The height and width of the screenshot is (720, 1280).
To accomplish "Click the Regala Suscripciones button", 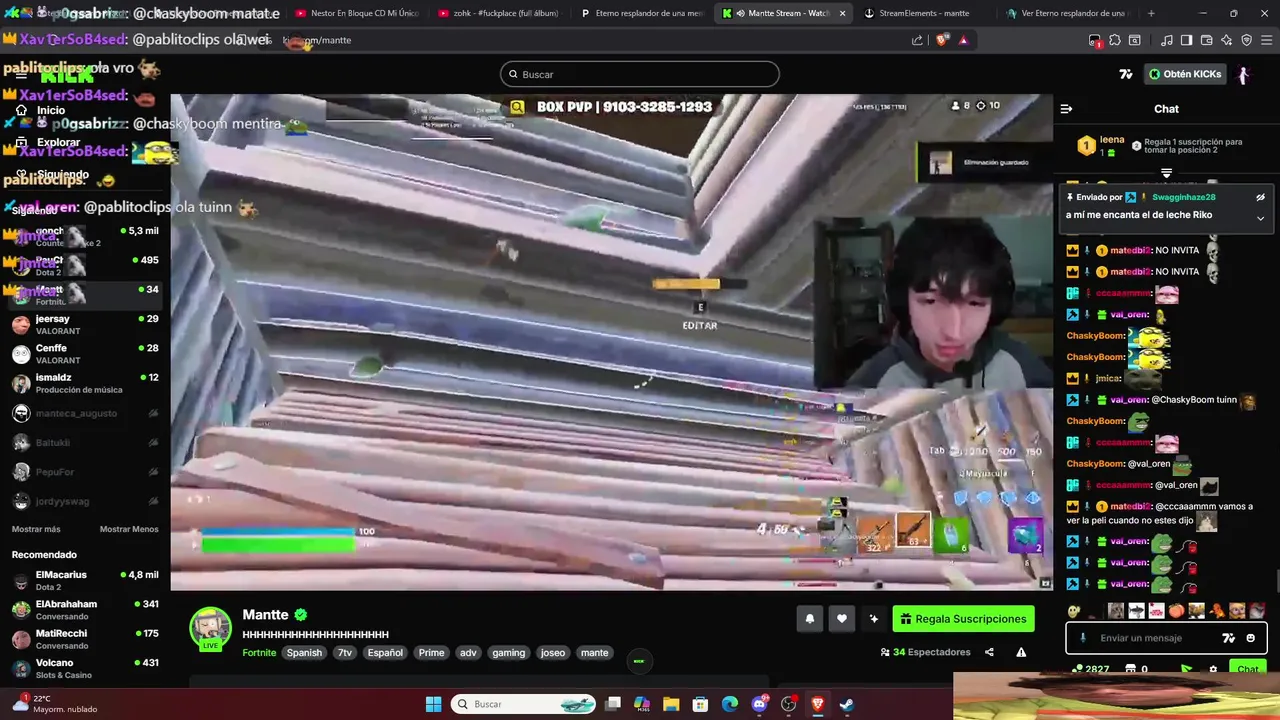I will [963, 619].
